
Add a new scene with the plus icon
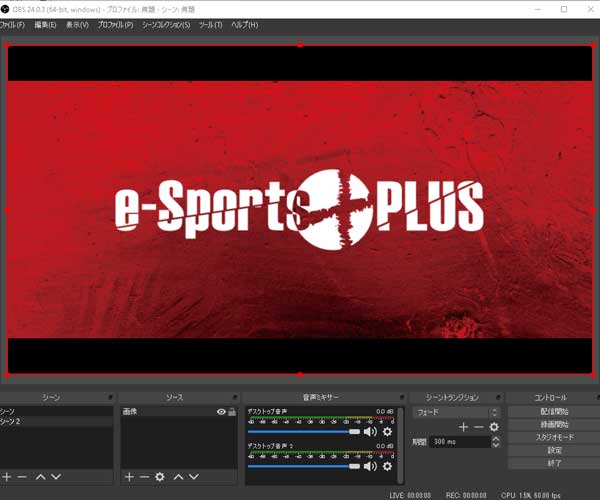(x=7, y=477)
